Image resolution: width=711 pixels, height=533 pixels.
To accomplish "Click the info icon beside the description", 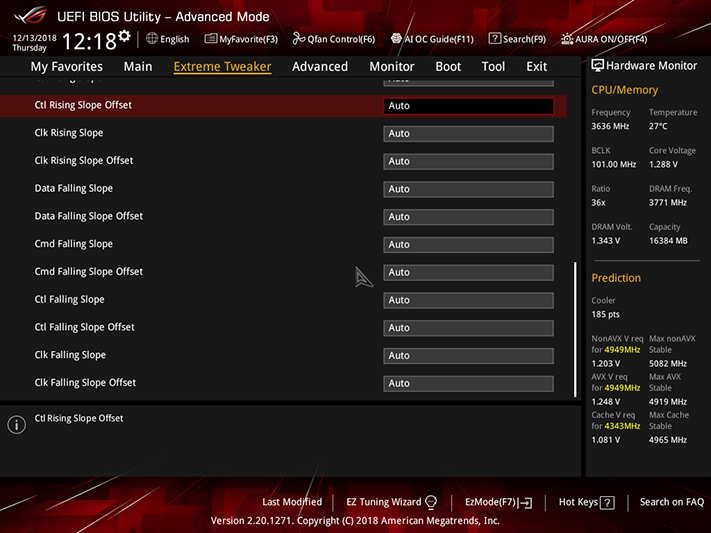I will (16, 425).
